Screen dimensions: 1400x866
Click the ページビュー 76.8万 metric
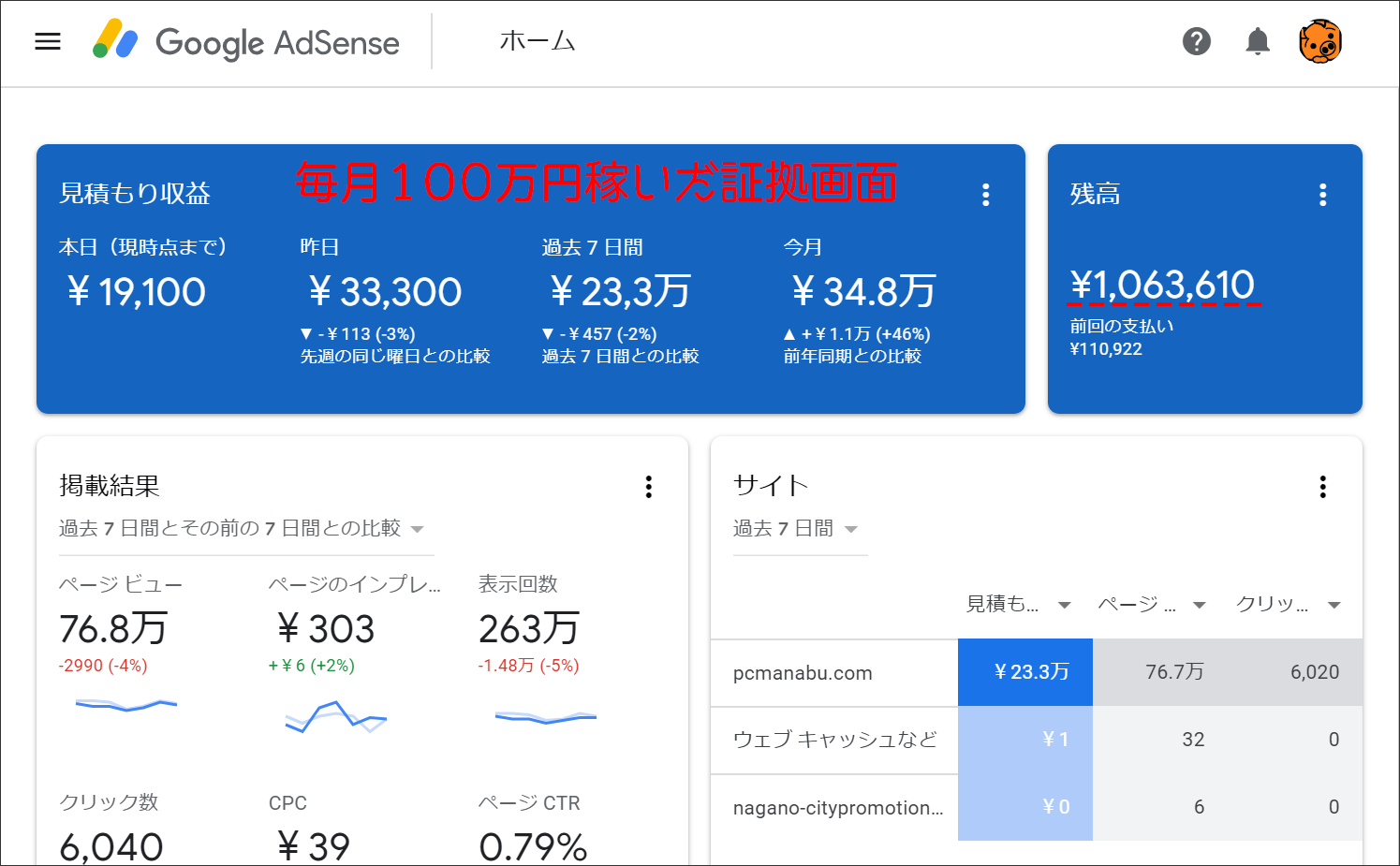[113, 629]
